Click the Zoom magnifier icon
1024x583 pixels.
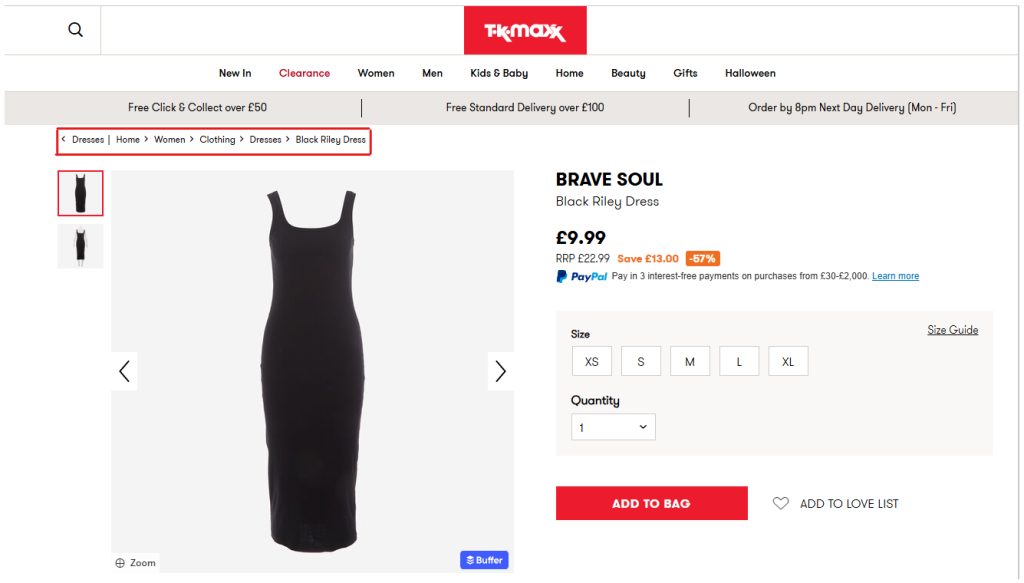[120, 563]
